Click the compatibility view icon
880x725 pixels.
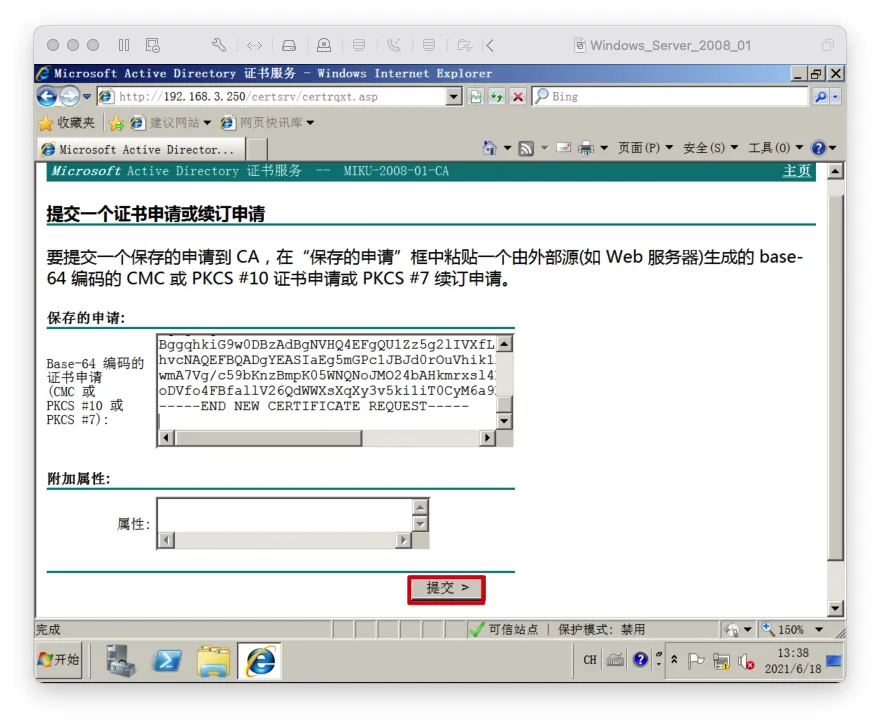(x=476, y=97)
